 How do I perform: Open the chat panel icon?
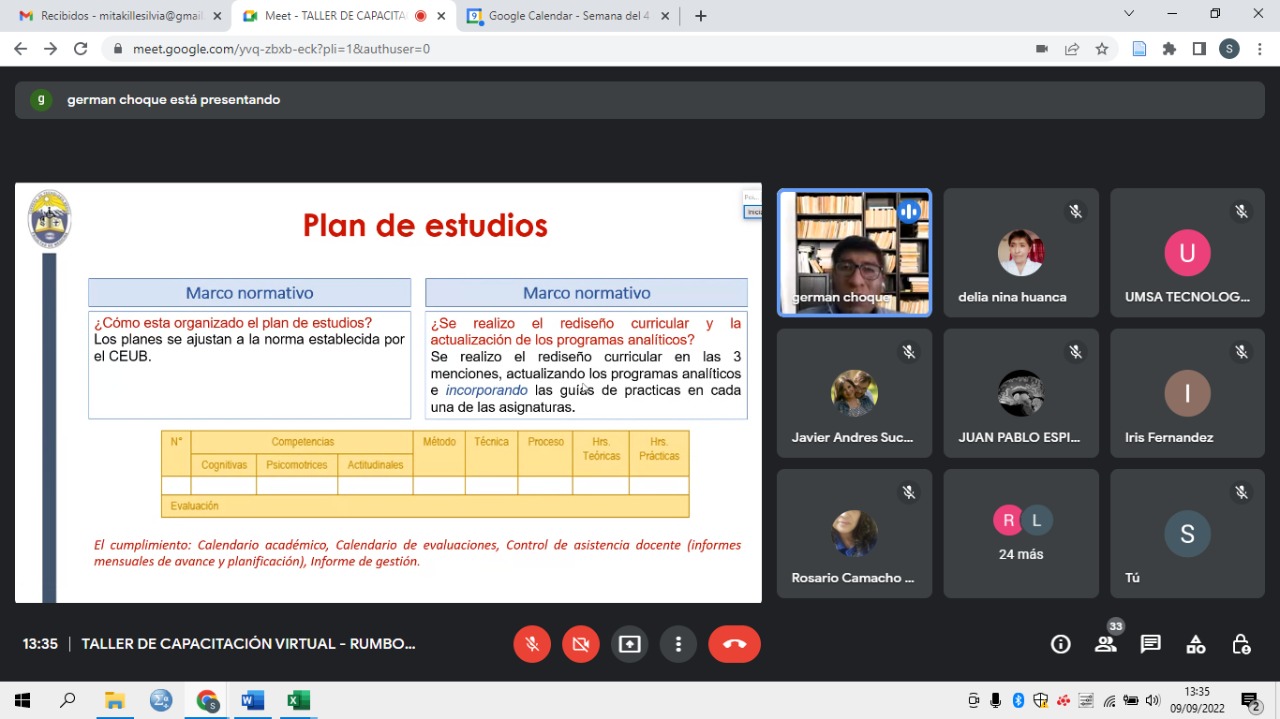1150,644
